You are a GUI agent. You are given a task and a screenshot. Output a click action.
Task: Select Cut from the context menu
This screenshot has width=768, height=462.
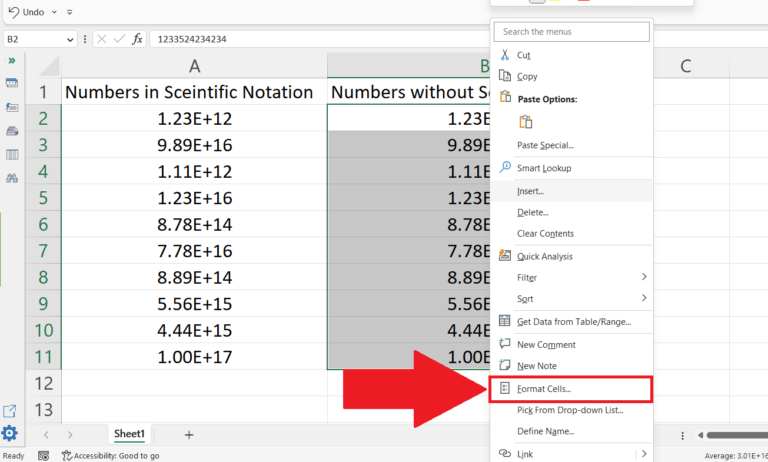523,55
